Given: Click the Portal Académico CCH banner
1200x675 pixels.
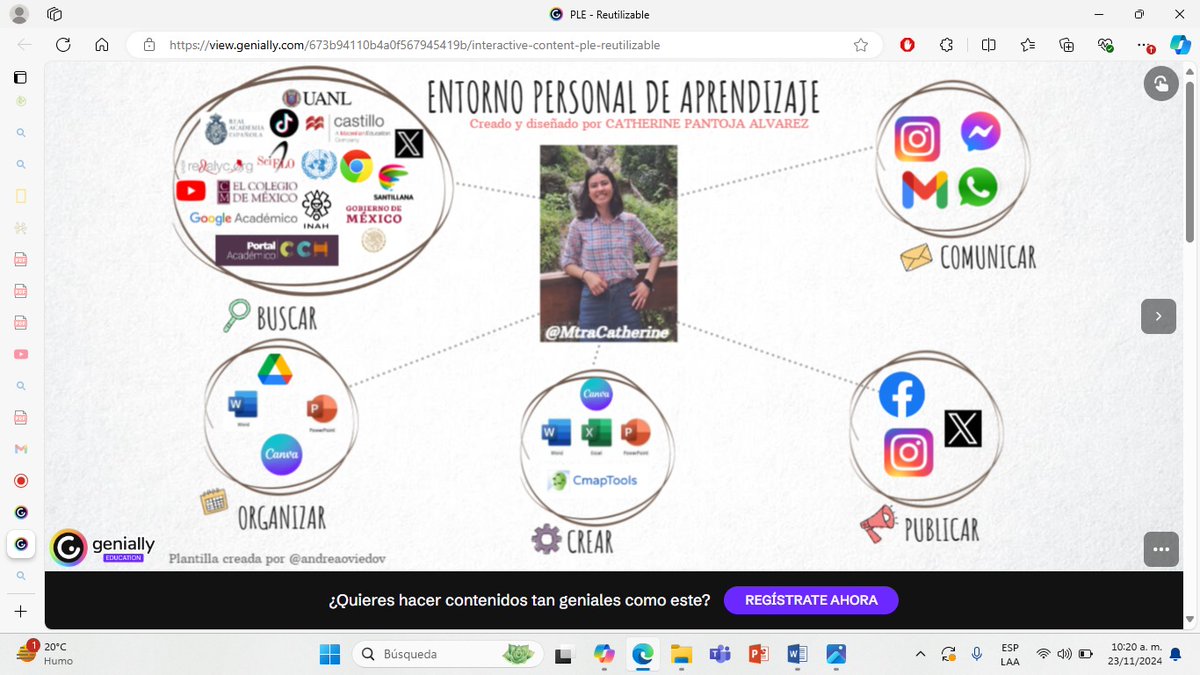Looking at the screenshot, I should click(277, 250).
